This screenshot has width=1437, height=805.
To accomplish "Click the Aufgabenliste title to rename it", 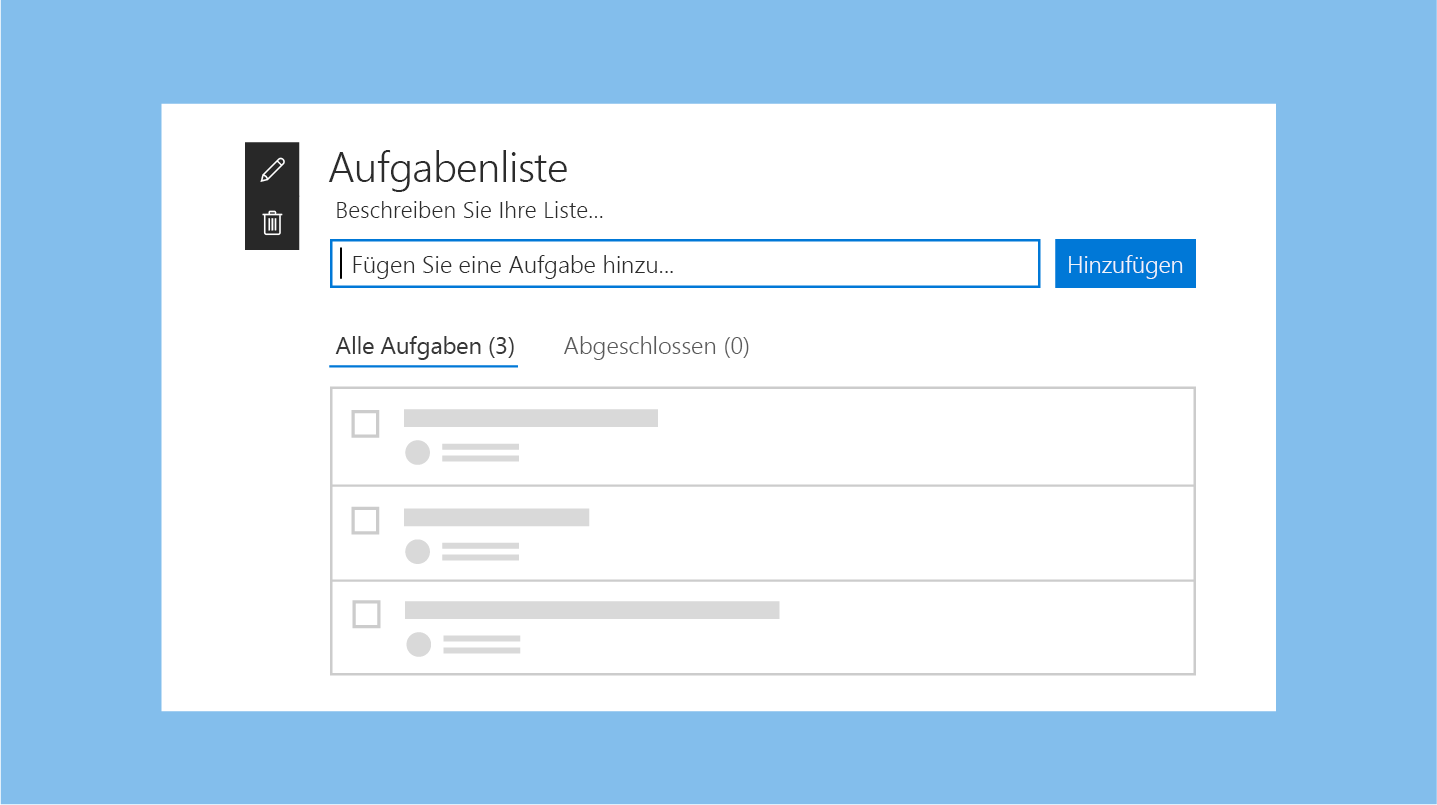I will (x=448, y=168).
